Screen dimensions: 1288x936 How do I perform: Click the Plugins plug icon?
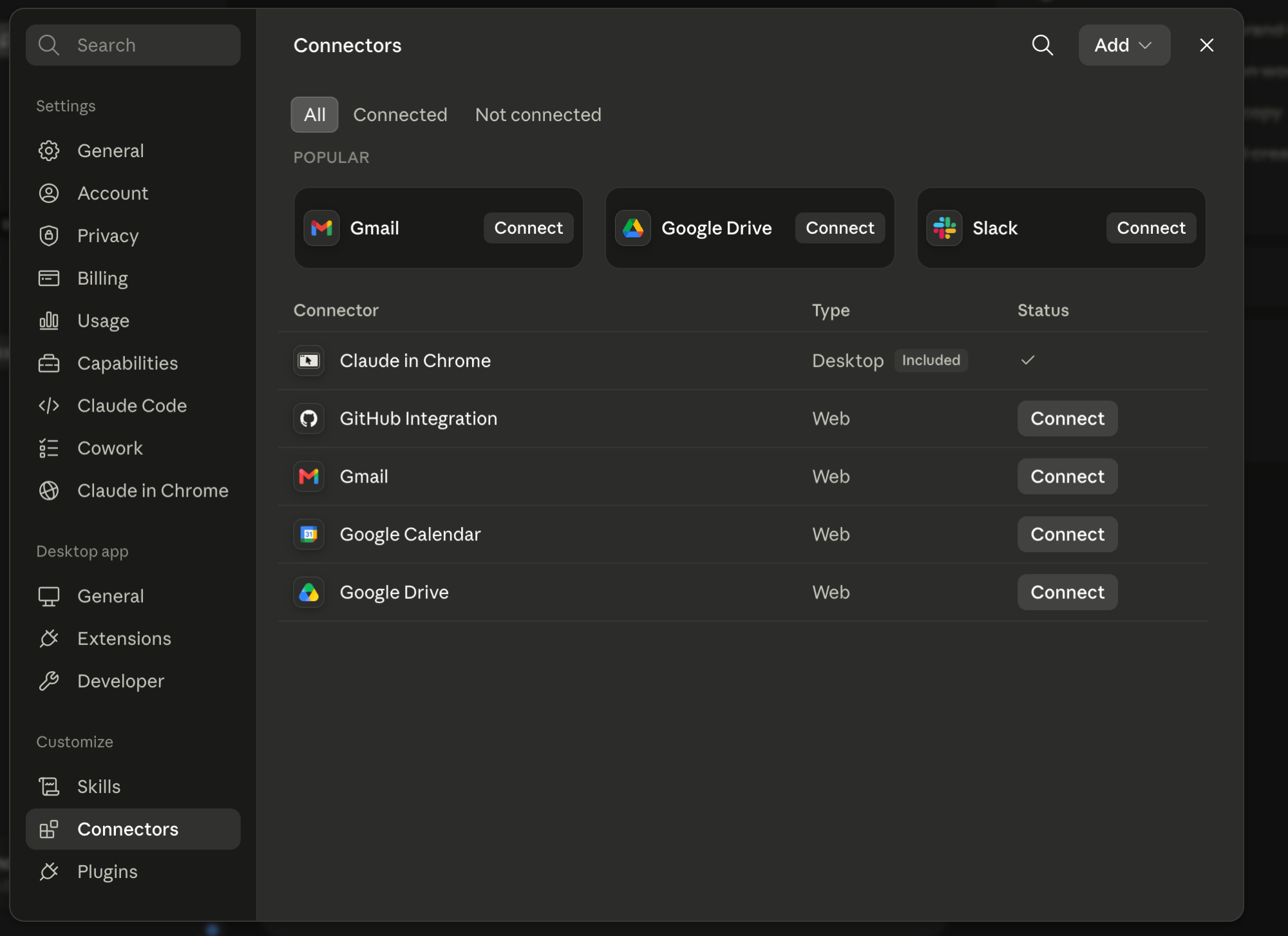click(x=49, y=872)
